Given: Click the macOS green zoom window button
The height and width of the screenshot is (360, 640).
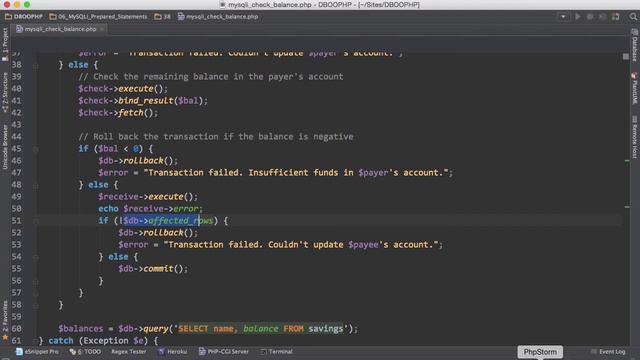Looking at the screenshot, I should [27, 4].
